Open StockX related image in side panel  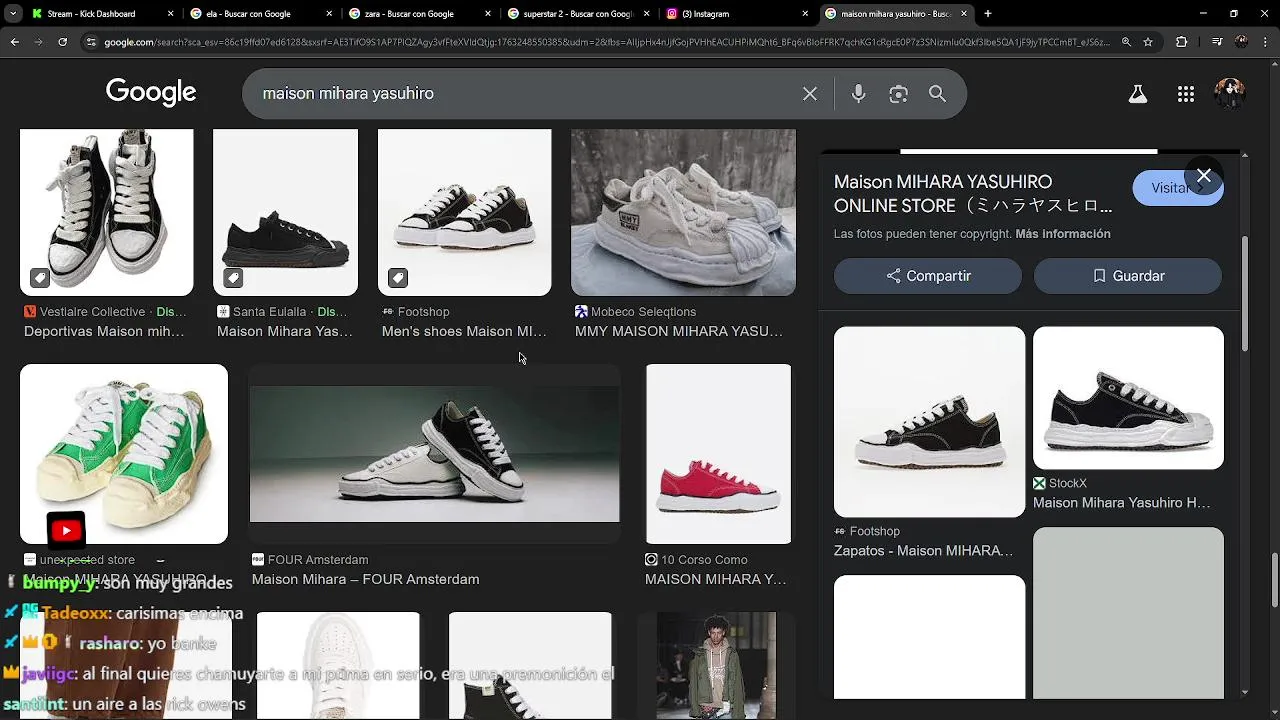pyautogui.click(x=1128, y=398)
